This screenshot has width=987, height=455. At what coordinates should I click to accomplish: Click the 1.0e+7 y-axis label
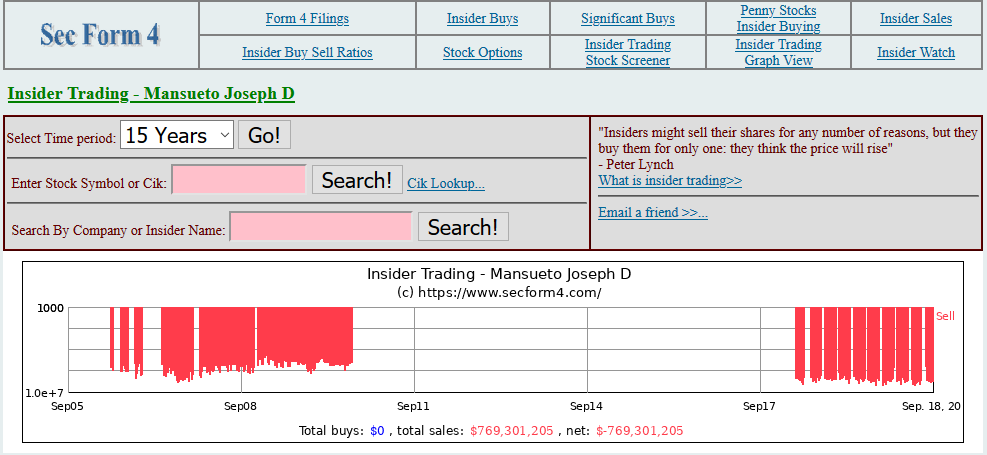(45, 393)
